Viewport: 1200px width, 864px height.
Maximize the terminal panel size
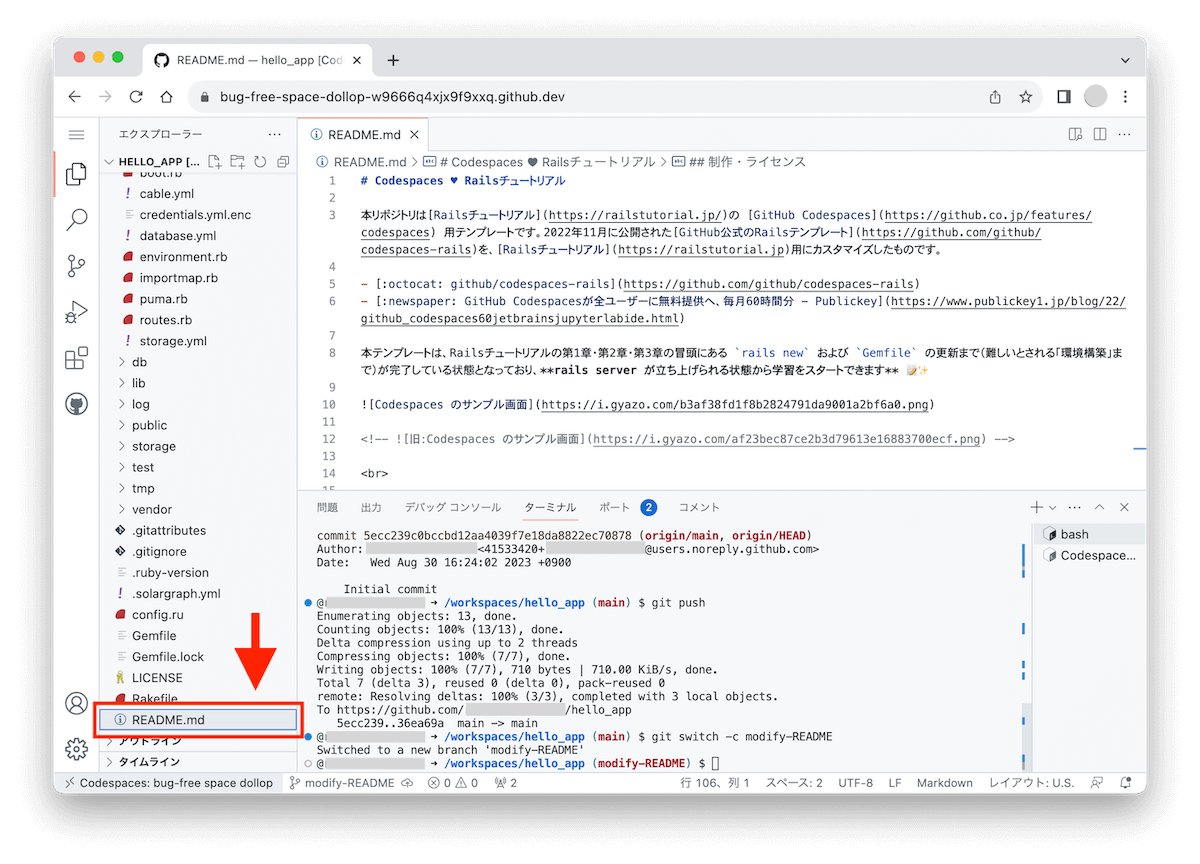click(1100, 507)
